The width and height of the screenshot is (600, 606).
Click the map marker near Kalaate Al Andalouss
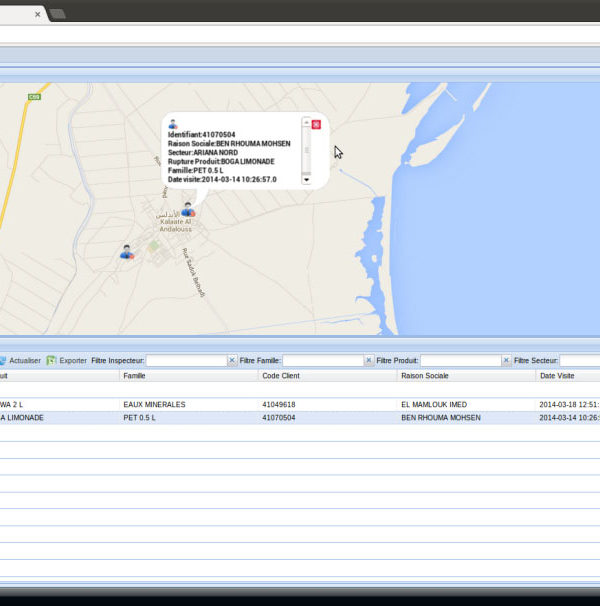coord(187,209)
